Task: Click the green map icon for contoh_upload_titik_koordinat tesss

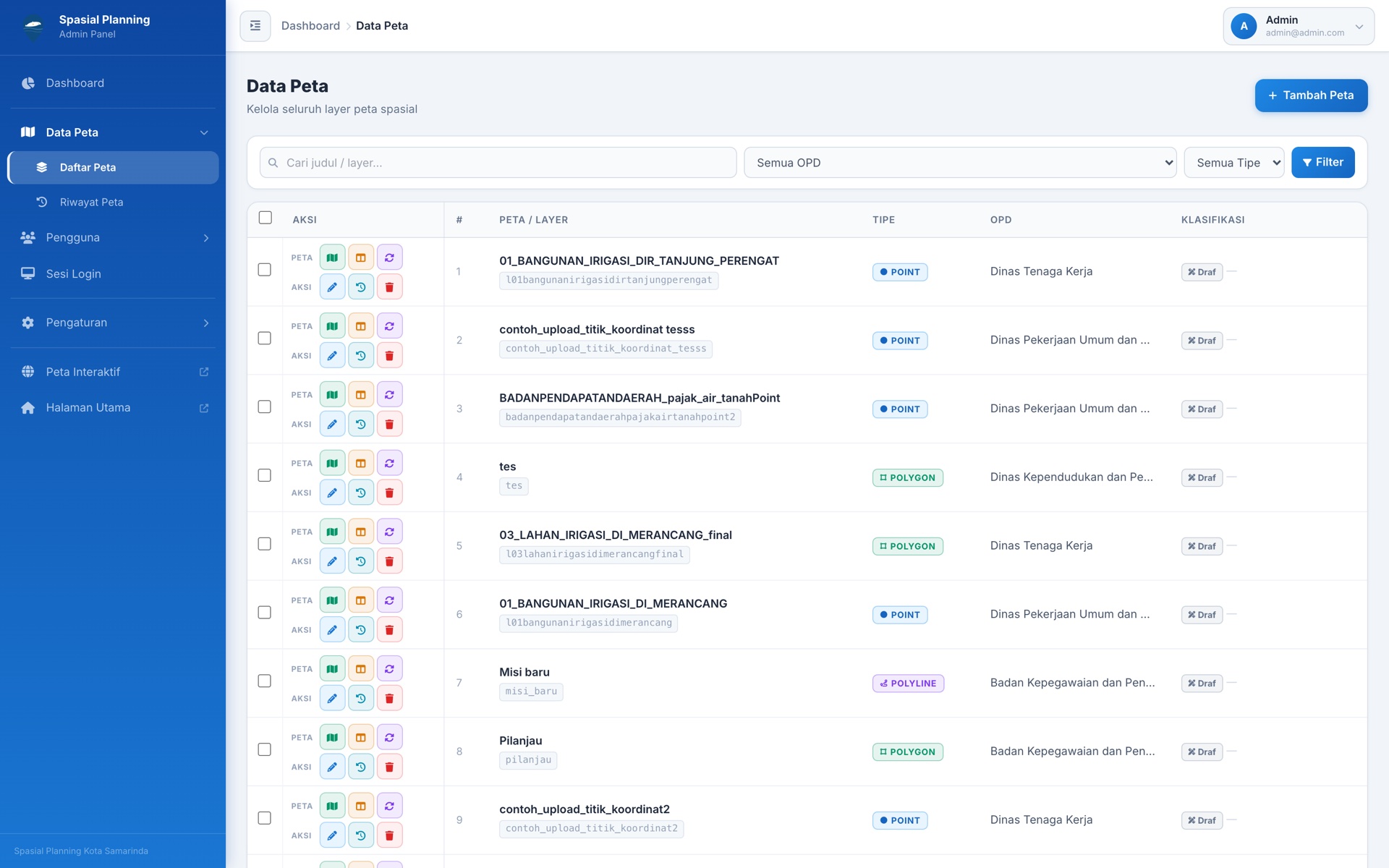Action: [x=332, y=326]
